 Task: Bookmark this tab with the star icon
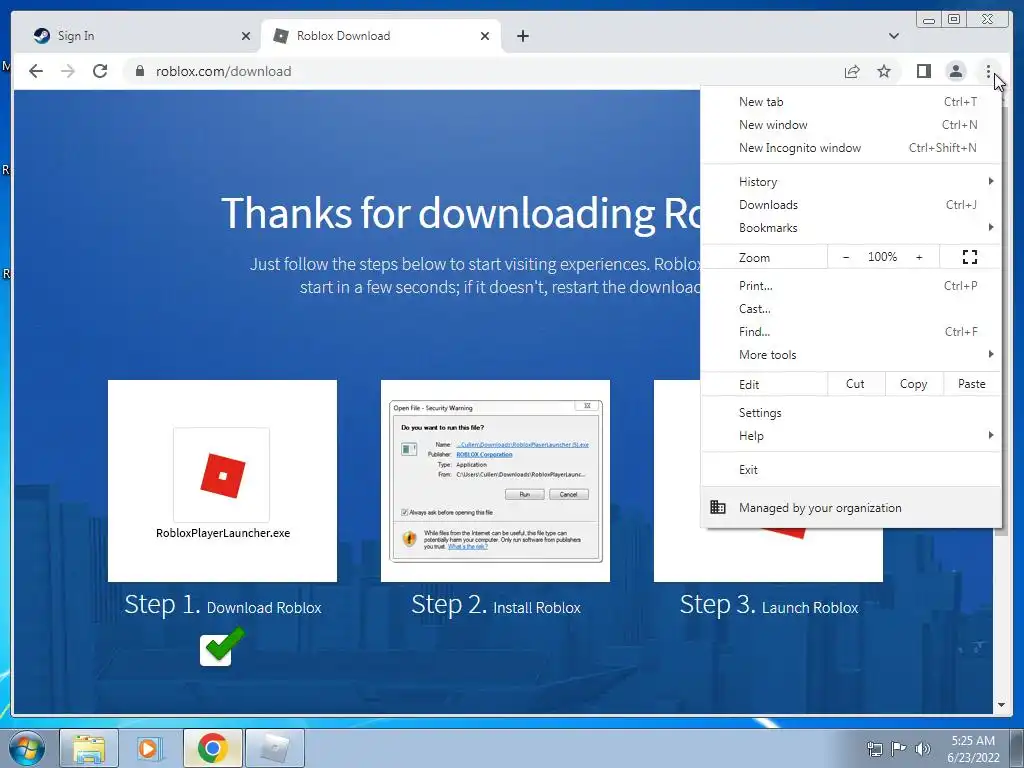click(x=884, y=71)
